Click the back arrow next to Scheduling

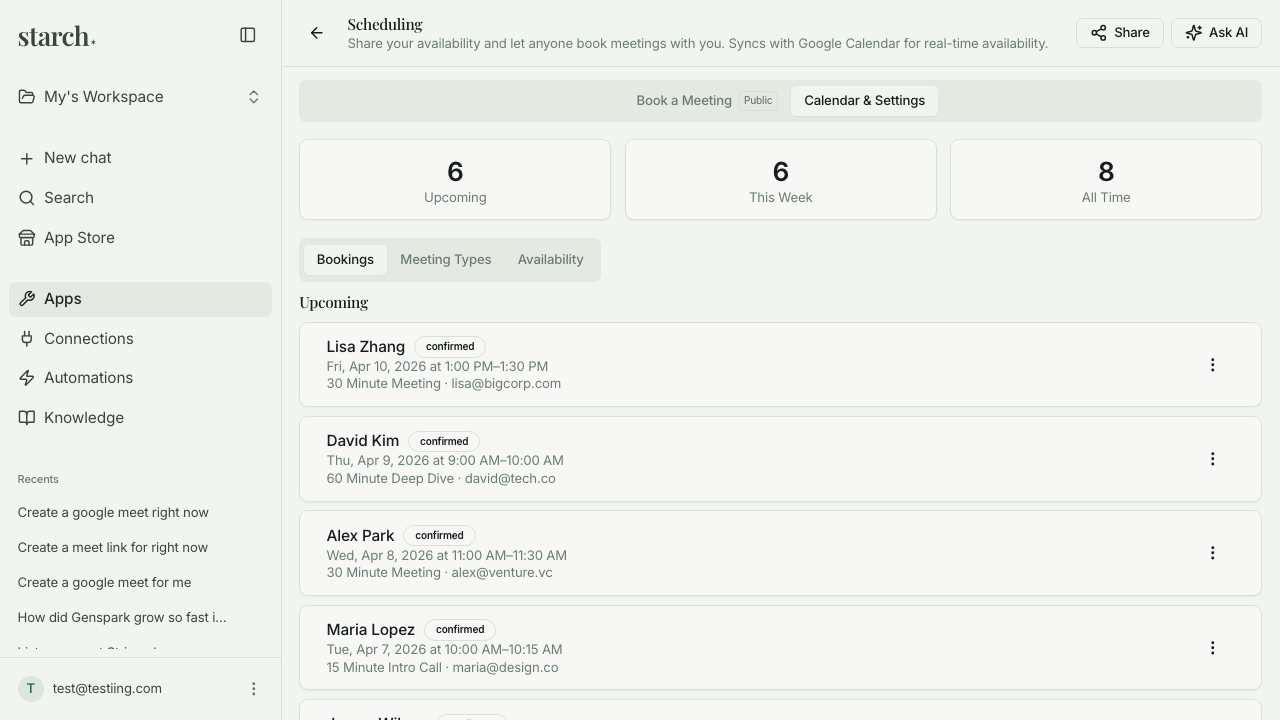tap(316, 33)
